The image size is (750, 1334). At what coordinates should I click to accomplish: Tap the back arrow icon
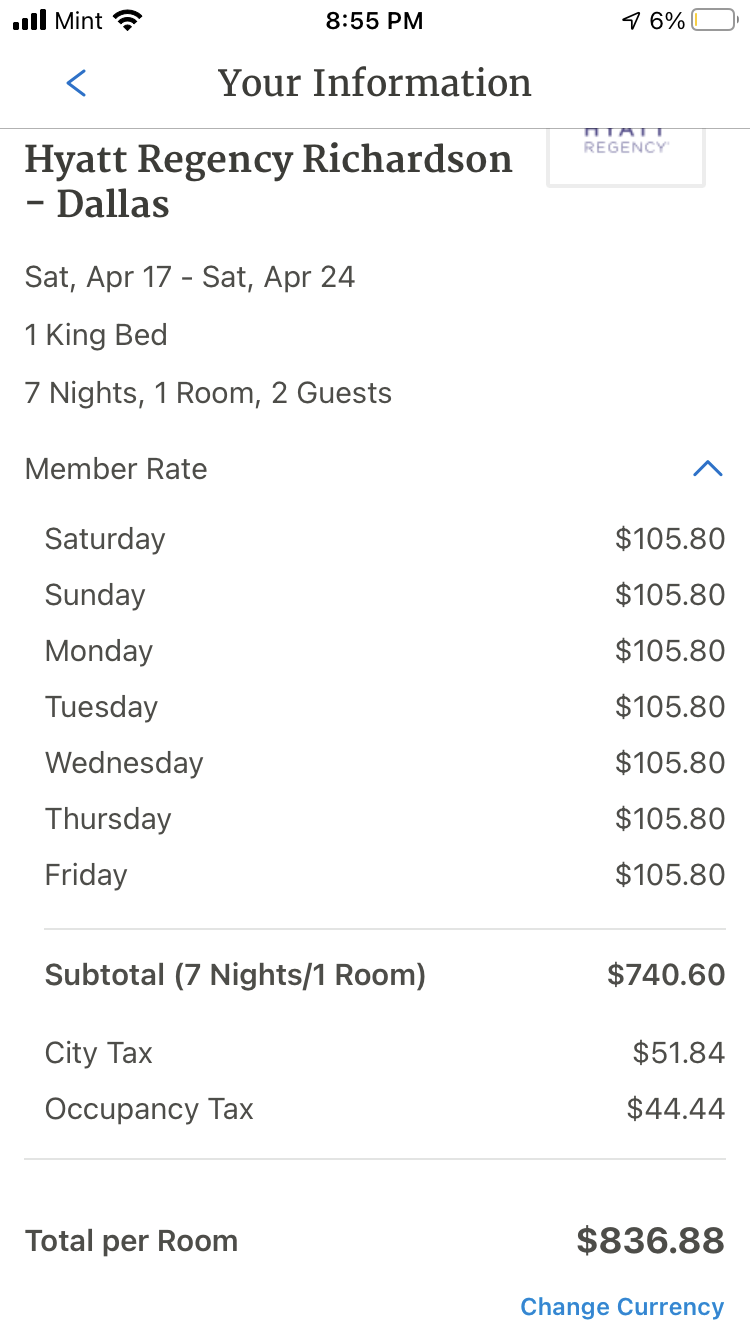point(76,83)
